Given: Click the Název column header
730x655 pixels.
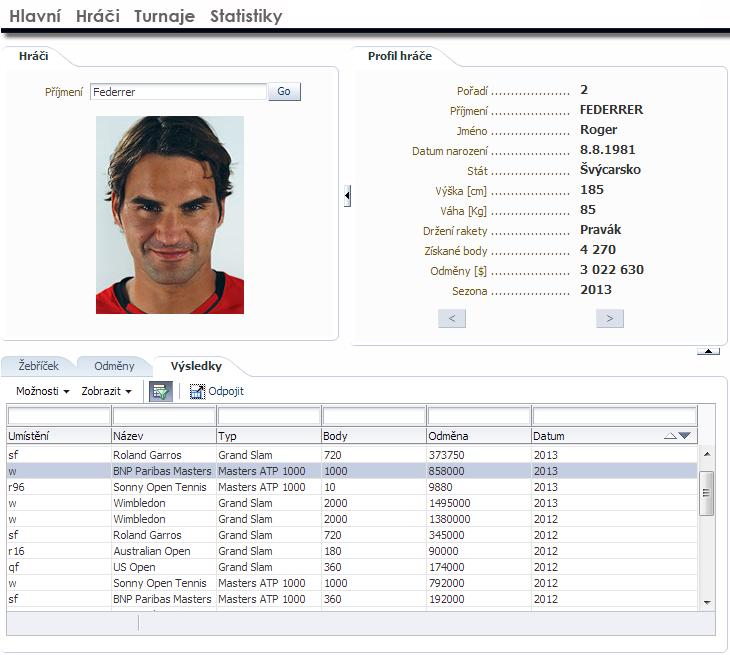Looking at the screenshot, I should (x=164, y=436).
